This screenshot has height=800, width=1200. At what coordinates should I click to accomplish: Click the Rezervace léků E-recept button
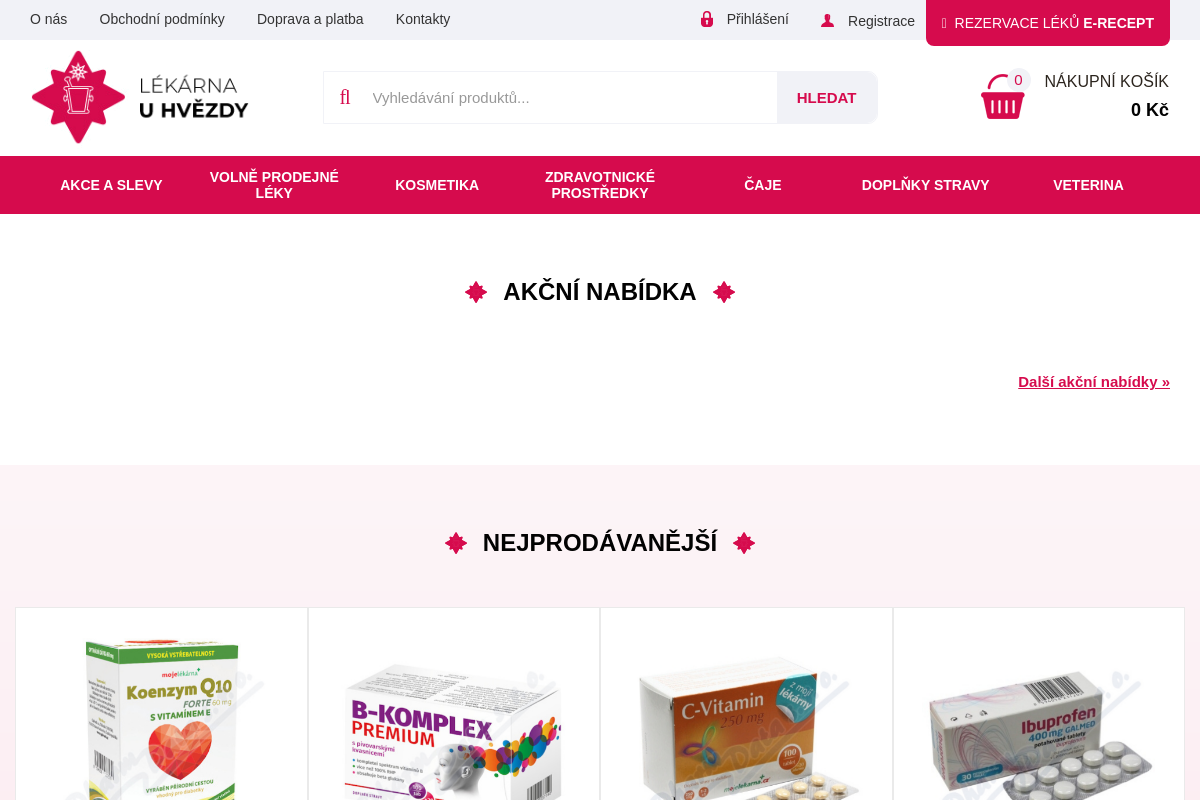pyautogui.click(x=1048, y=22)
